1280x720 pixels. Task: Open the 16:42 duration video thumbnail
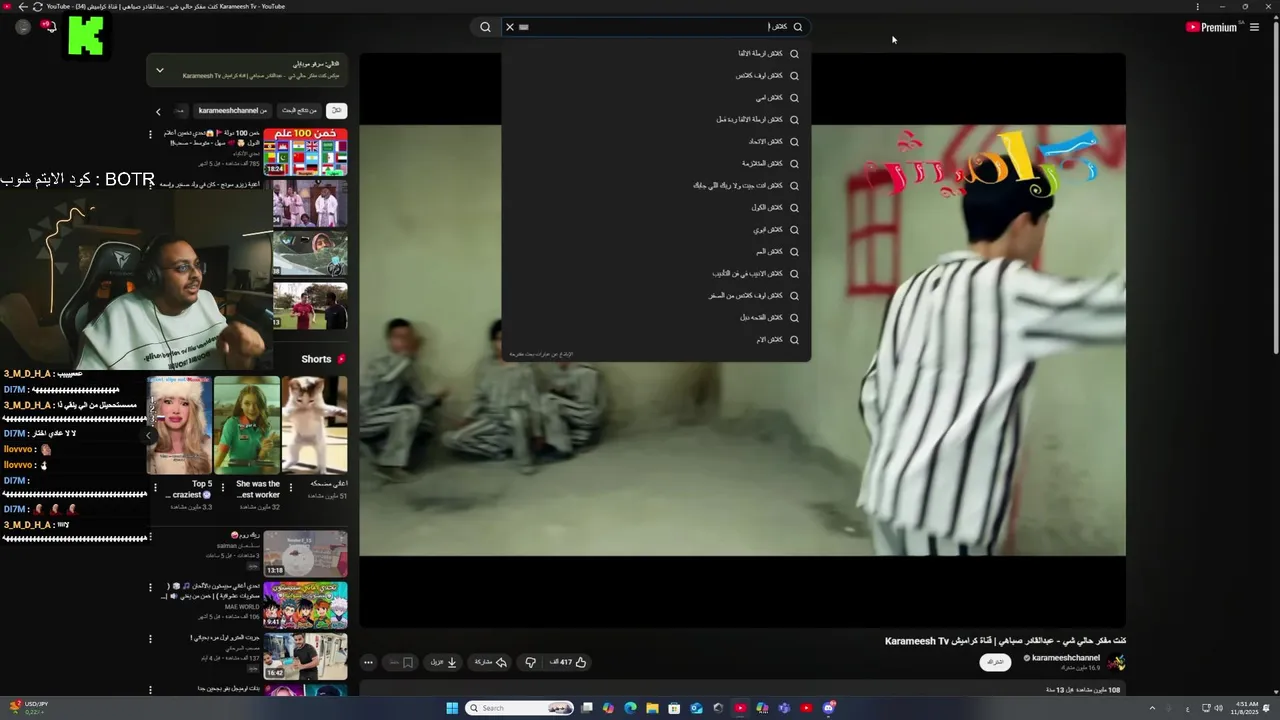click(305, 656)
